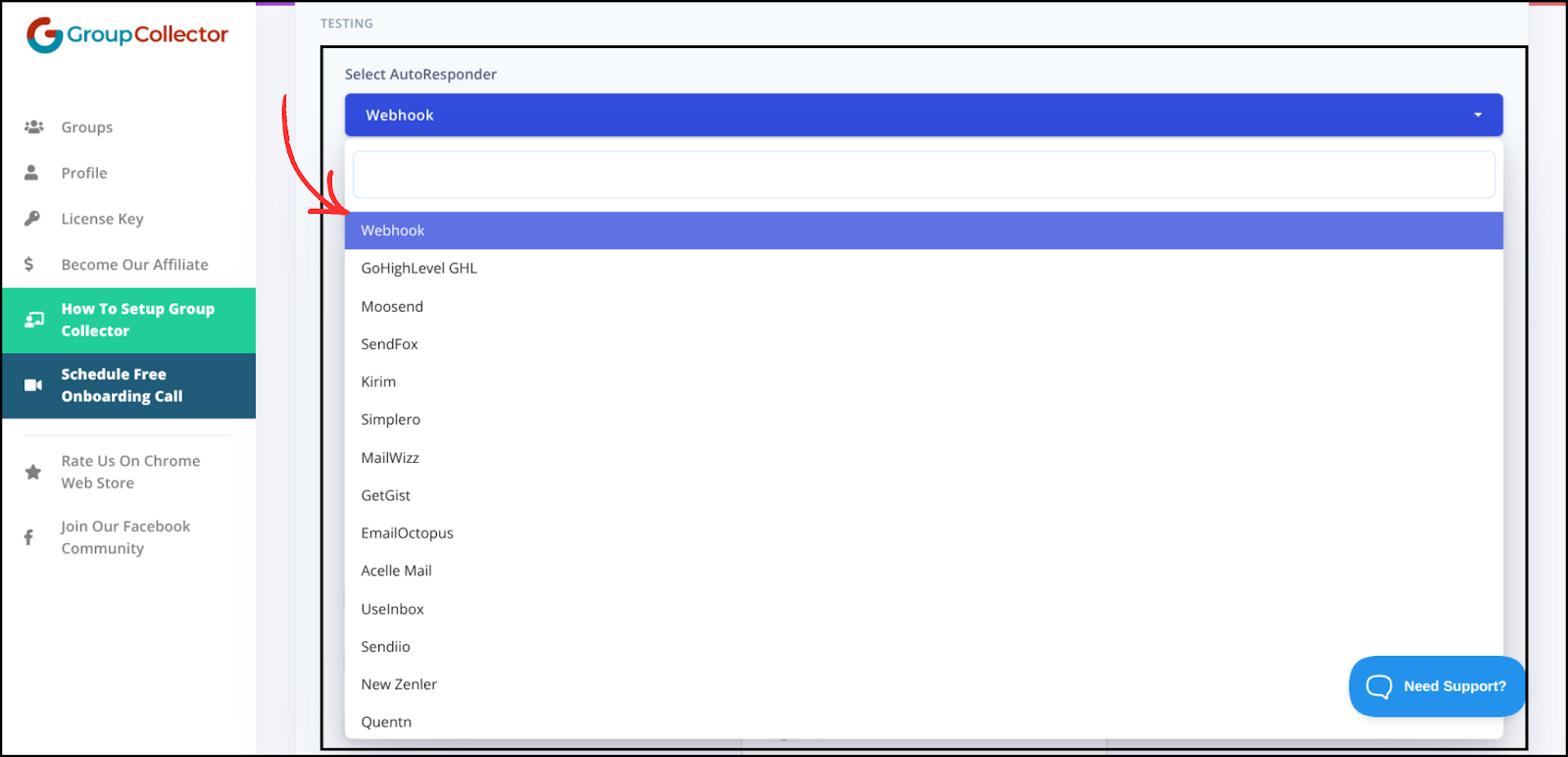
Task: Choose EmailOctopus autoresponder
Action: coord(923,533)
